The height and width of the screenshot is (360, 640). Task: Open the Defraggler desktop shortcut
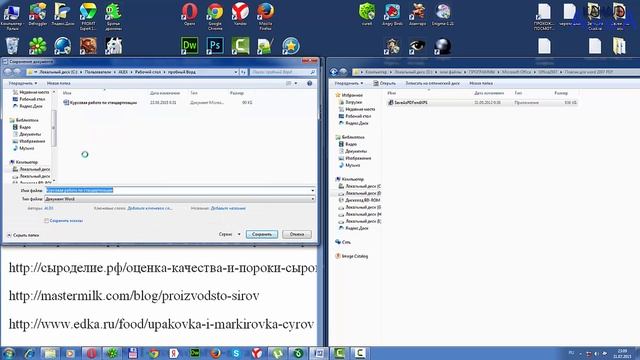(38, 15)
